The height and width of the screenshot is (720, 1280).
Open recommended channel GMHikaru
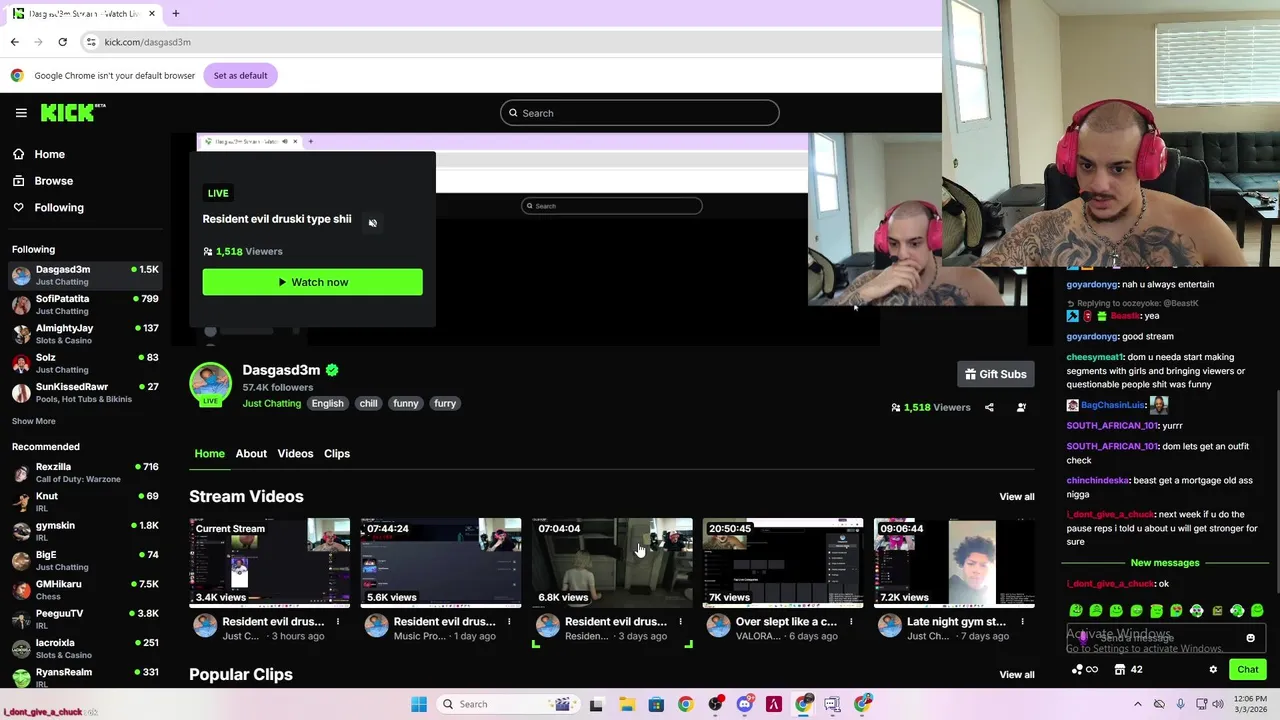point(85,590)
